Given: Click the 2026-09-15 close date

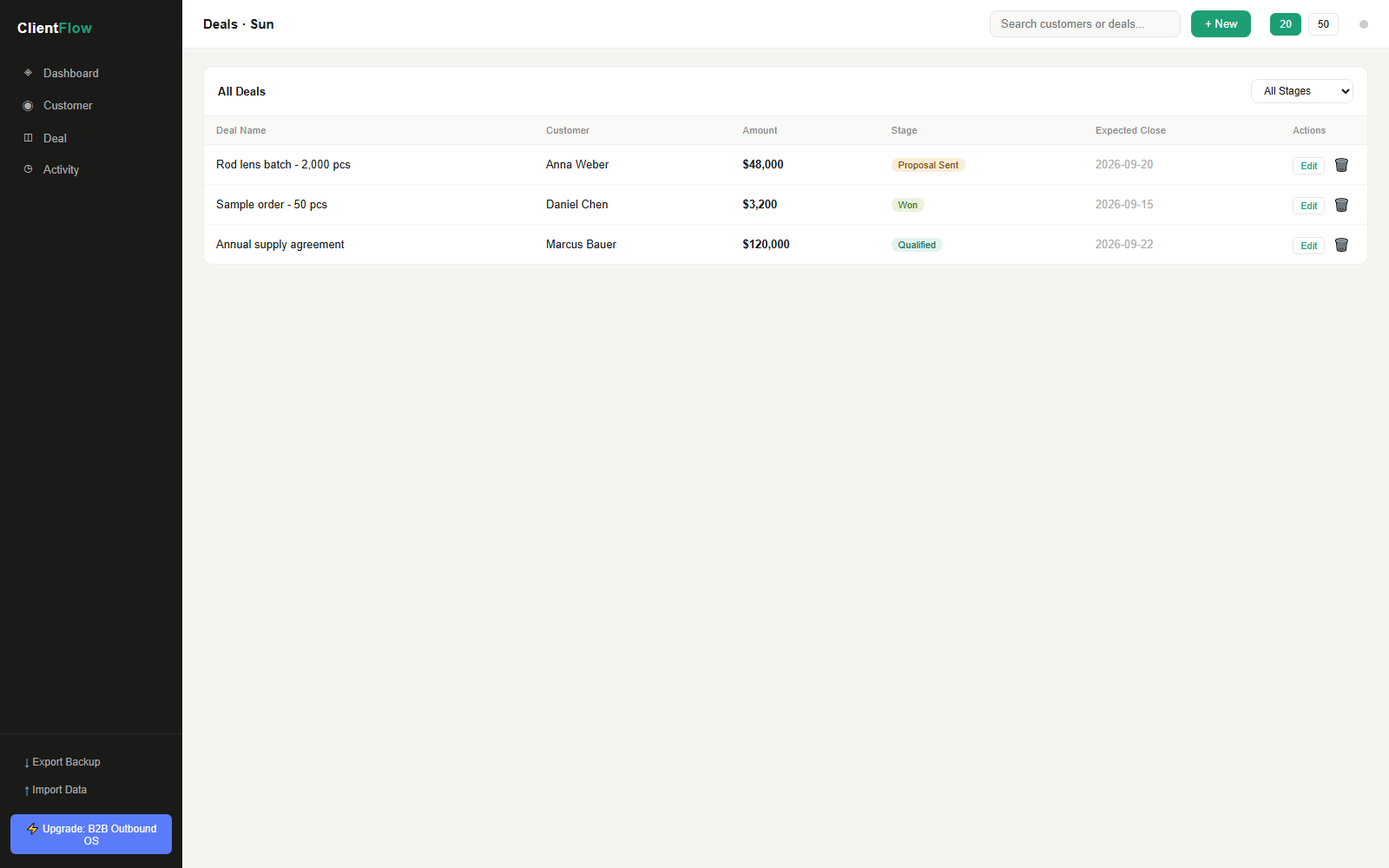Looking at the screenshot, I should (x=1124, y=204).
